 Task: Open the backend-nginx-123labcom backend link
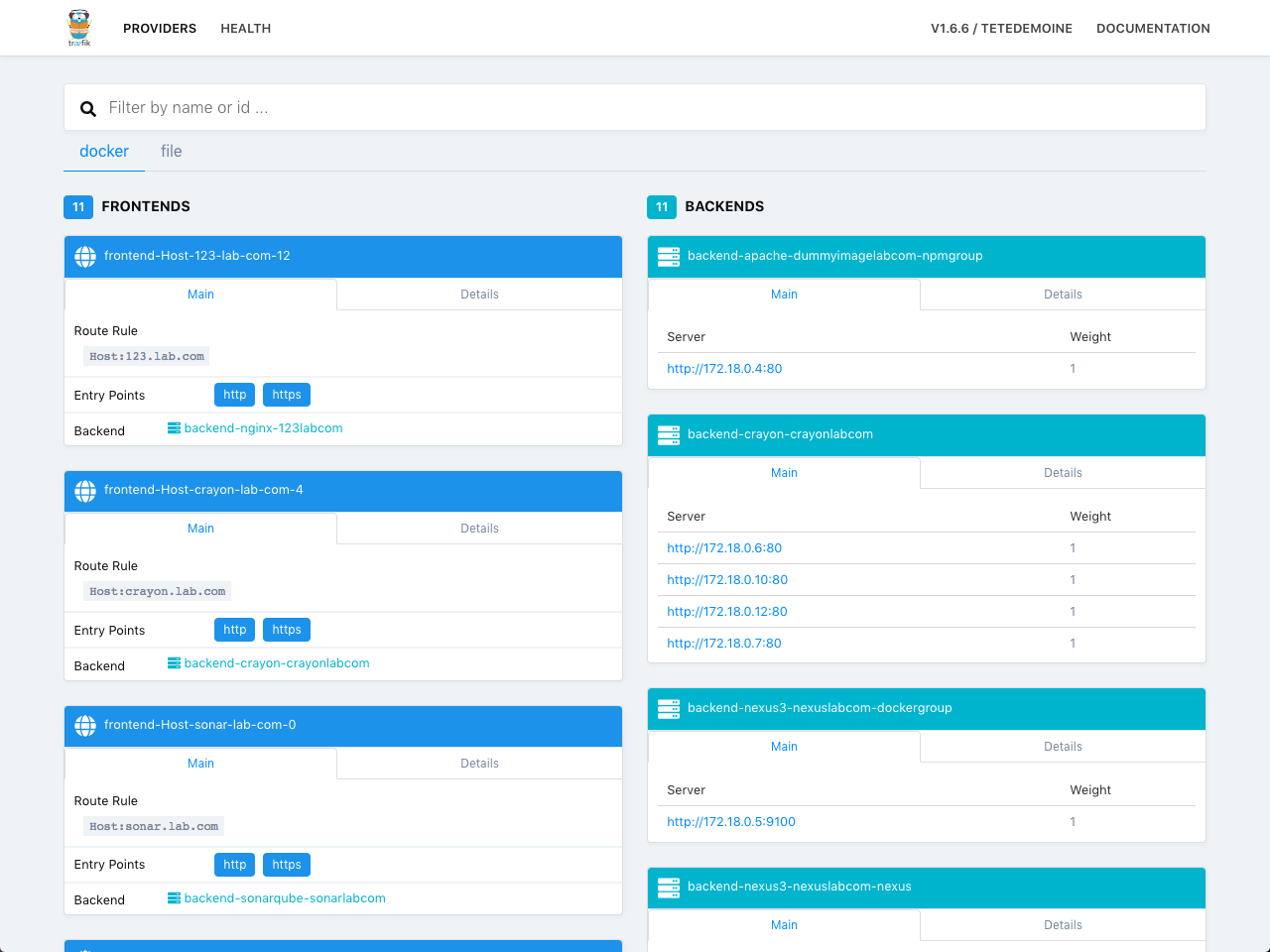coord(263,428)
